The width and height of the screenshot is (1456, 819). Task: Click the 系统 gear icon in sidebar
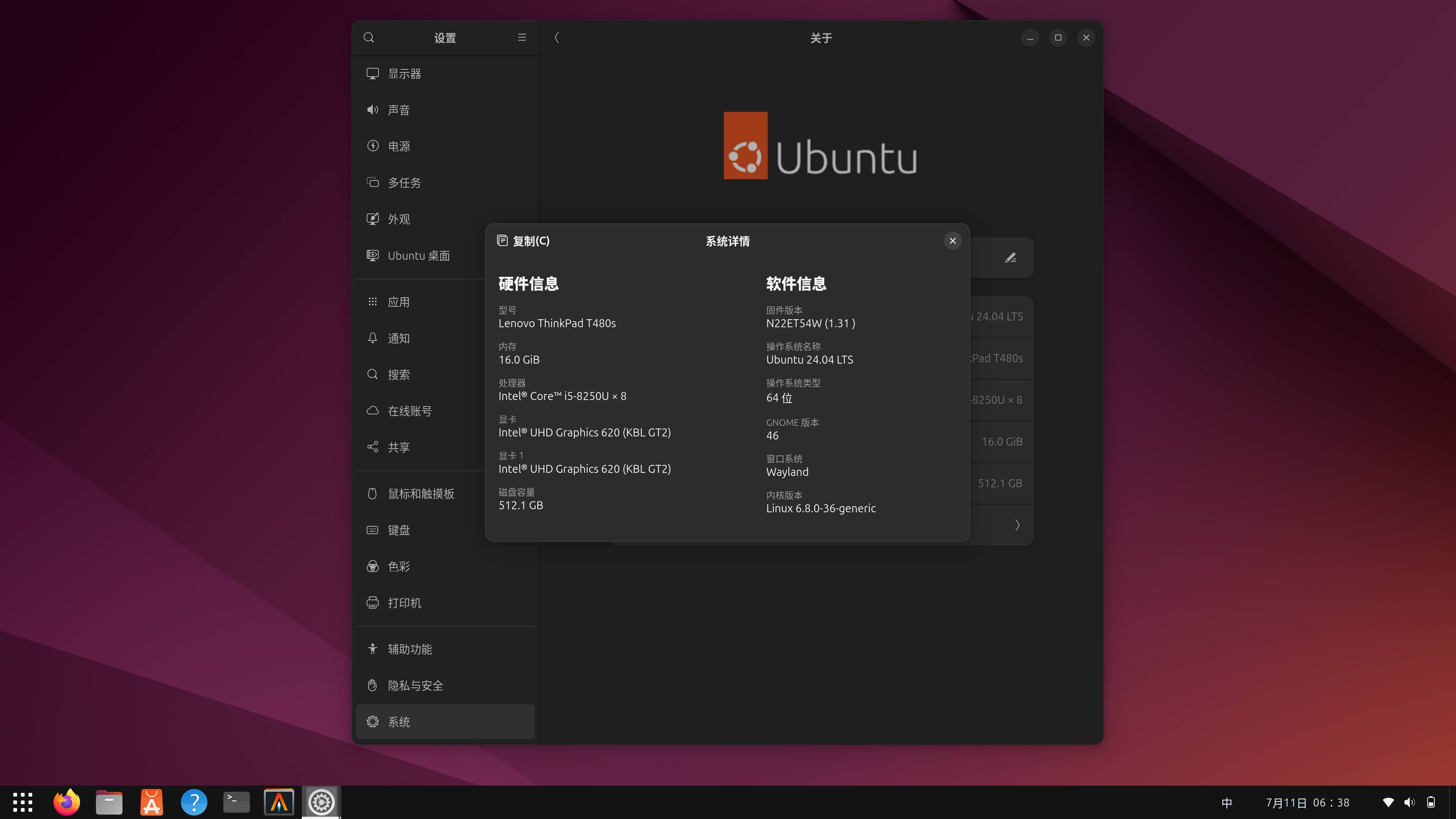coord(372,722)
